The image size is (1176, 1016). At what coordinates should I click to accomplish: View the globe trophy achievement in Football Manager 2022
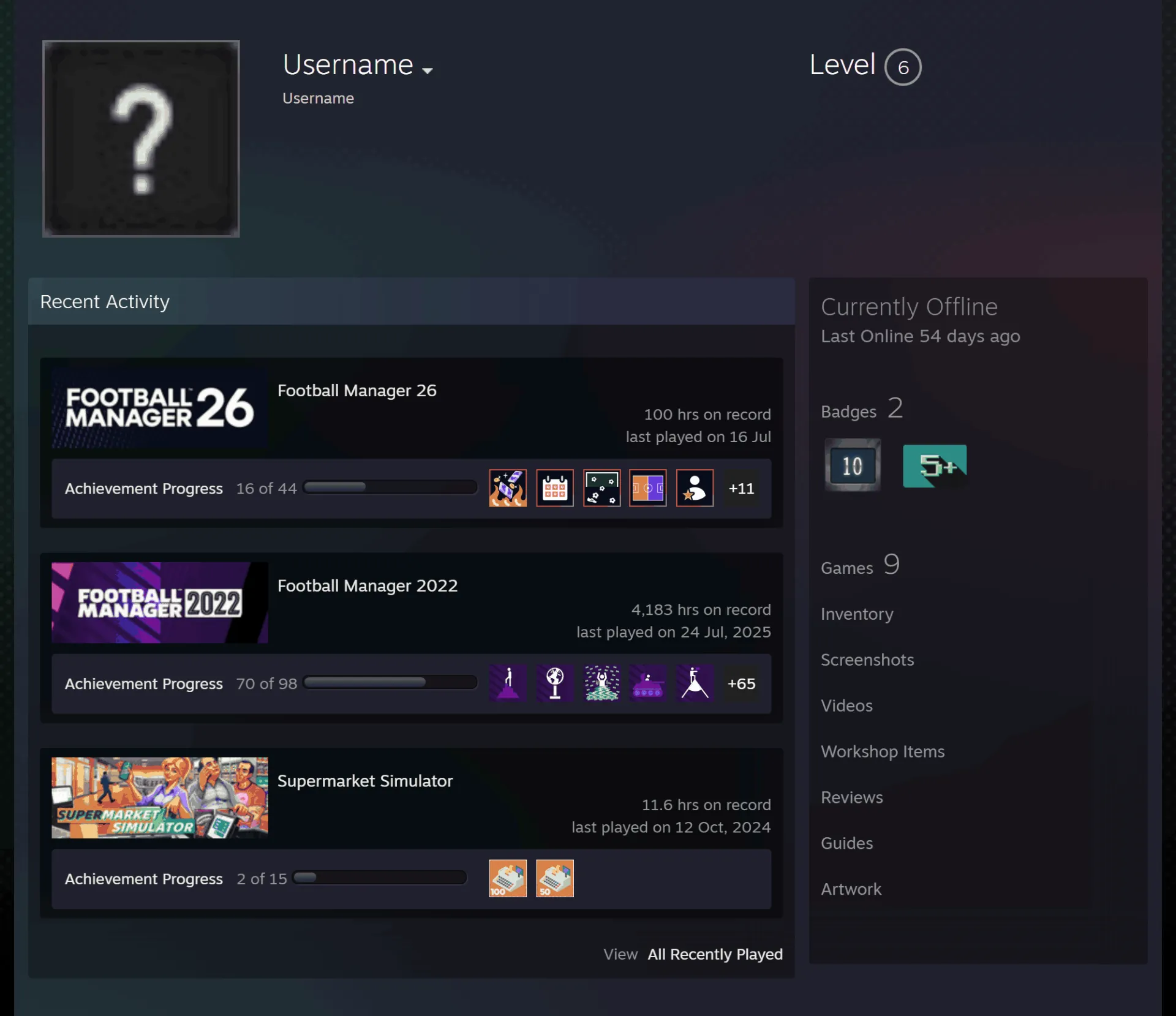click(555, 683)
